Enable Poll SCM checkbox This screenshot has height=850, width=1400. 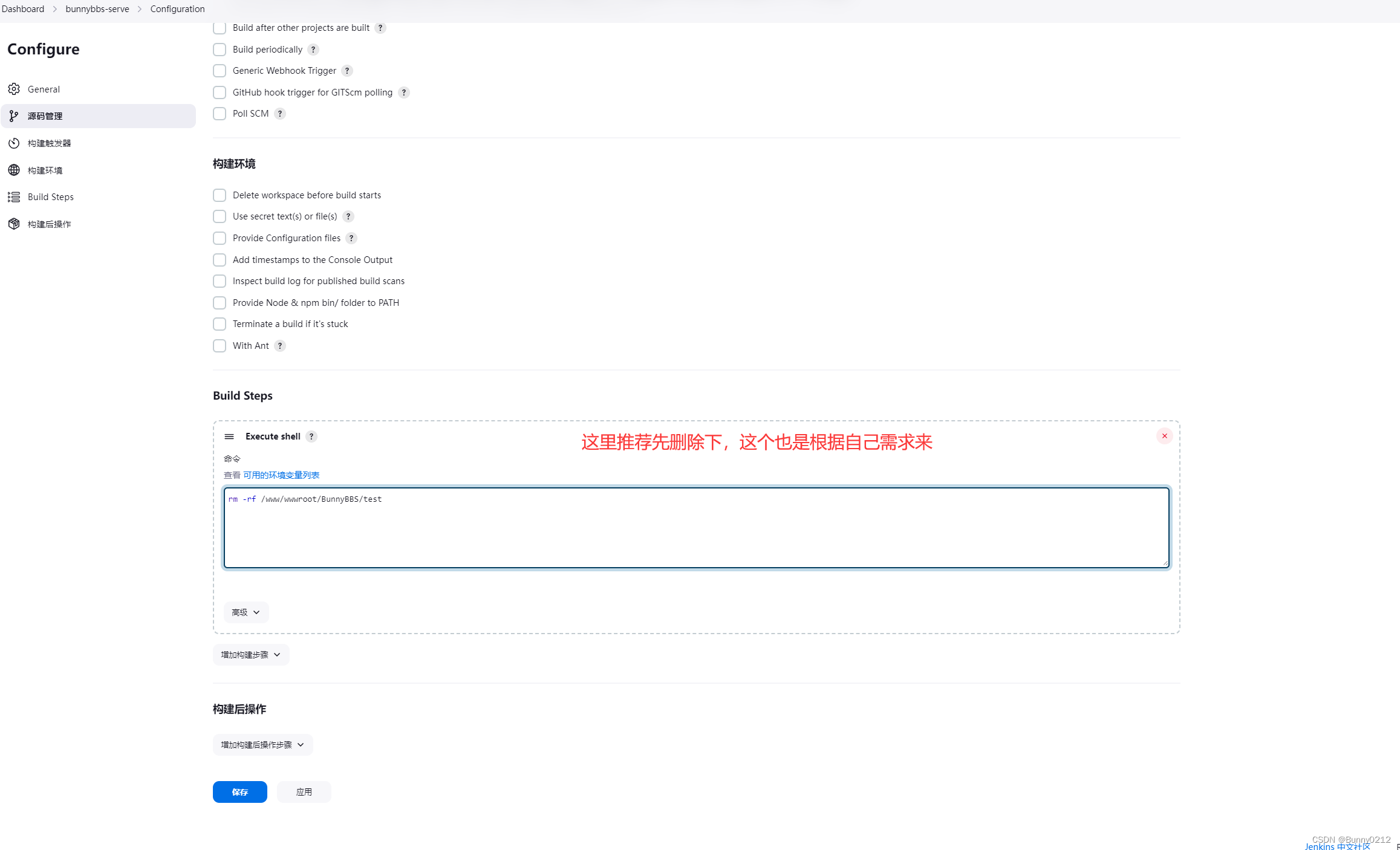220,114
